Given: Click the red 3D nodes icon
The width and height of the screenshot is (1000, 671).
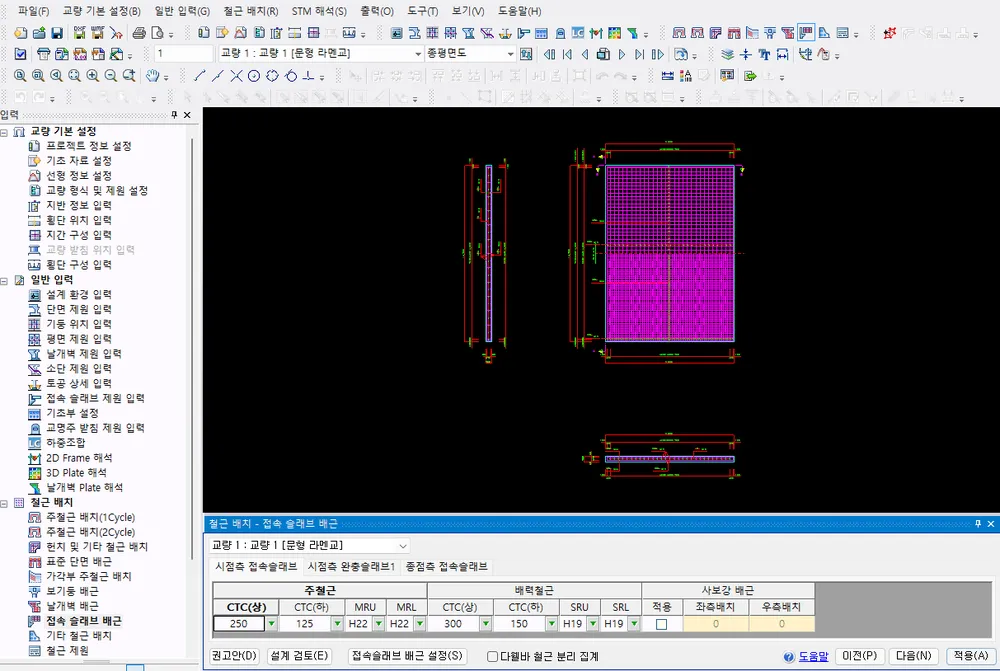Looking at the screenshot, I should 890,33.
